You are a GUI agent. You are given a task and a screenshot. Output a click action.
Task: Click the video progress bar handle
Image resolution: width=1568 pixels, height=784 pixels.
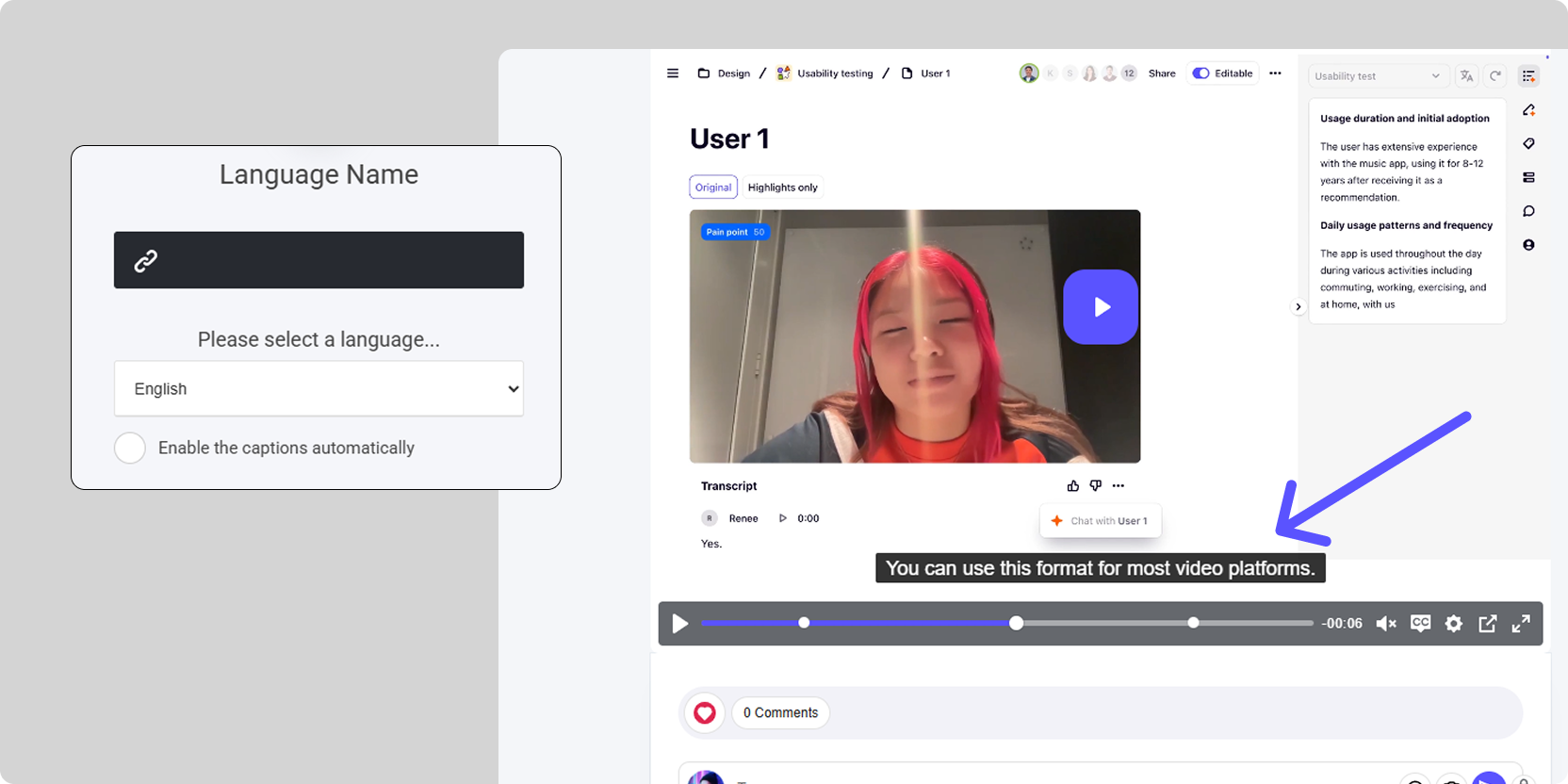click(x=1016, y=623)
